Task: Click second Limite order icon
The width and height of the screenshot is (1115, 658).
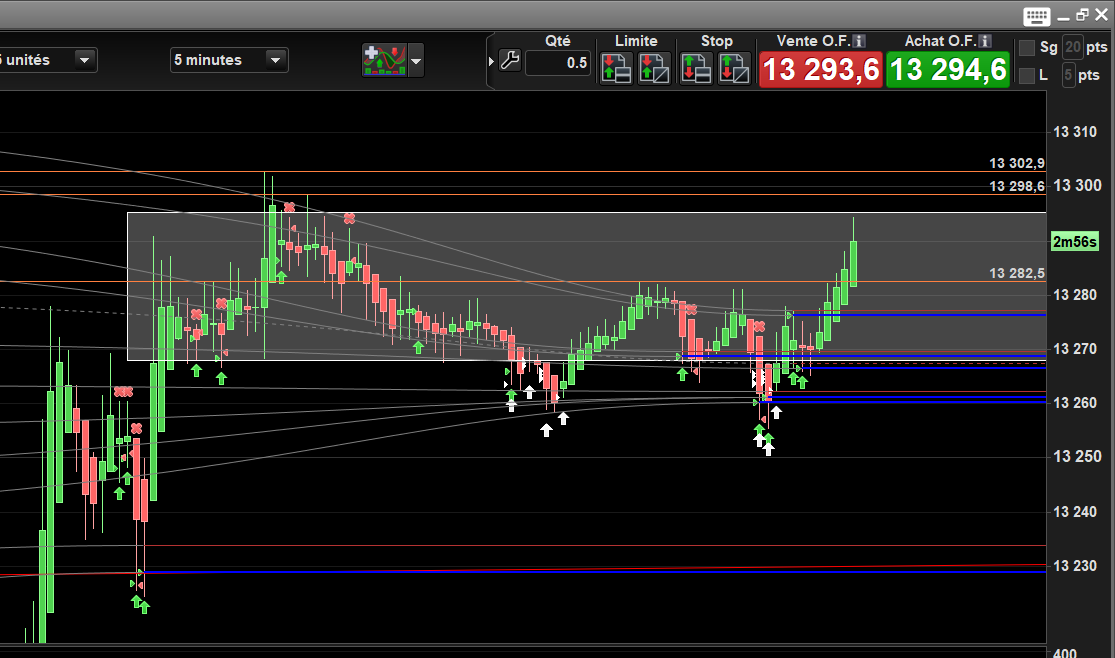Action: point(654,68)
